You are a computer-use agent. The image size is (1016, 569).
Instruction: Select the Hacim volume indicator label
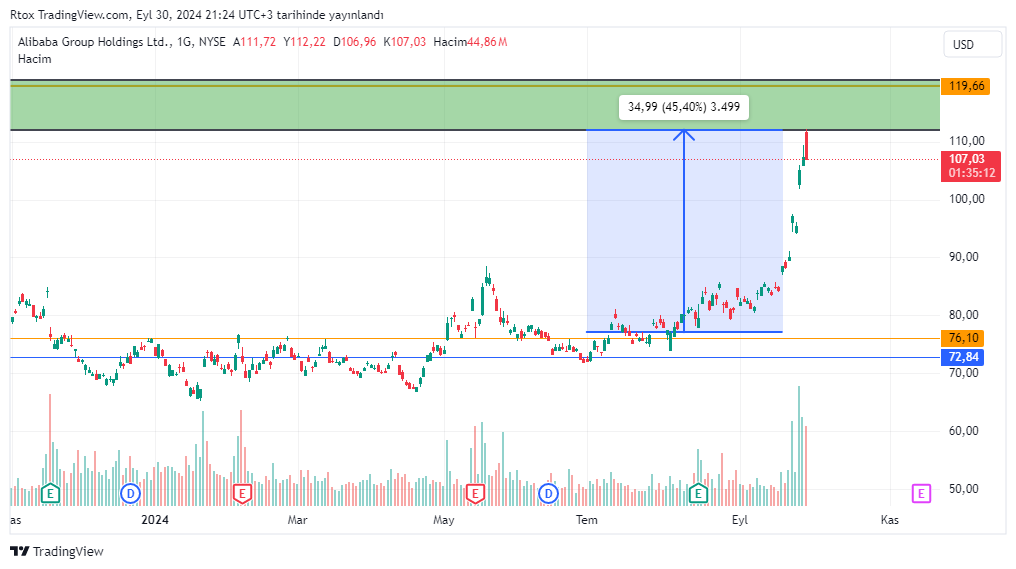[34, 59]
